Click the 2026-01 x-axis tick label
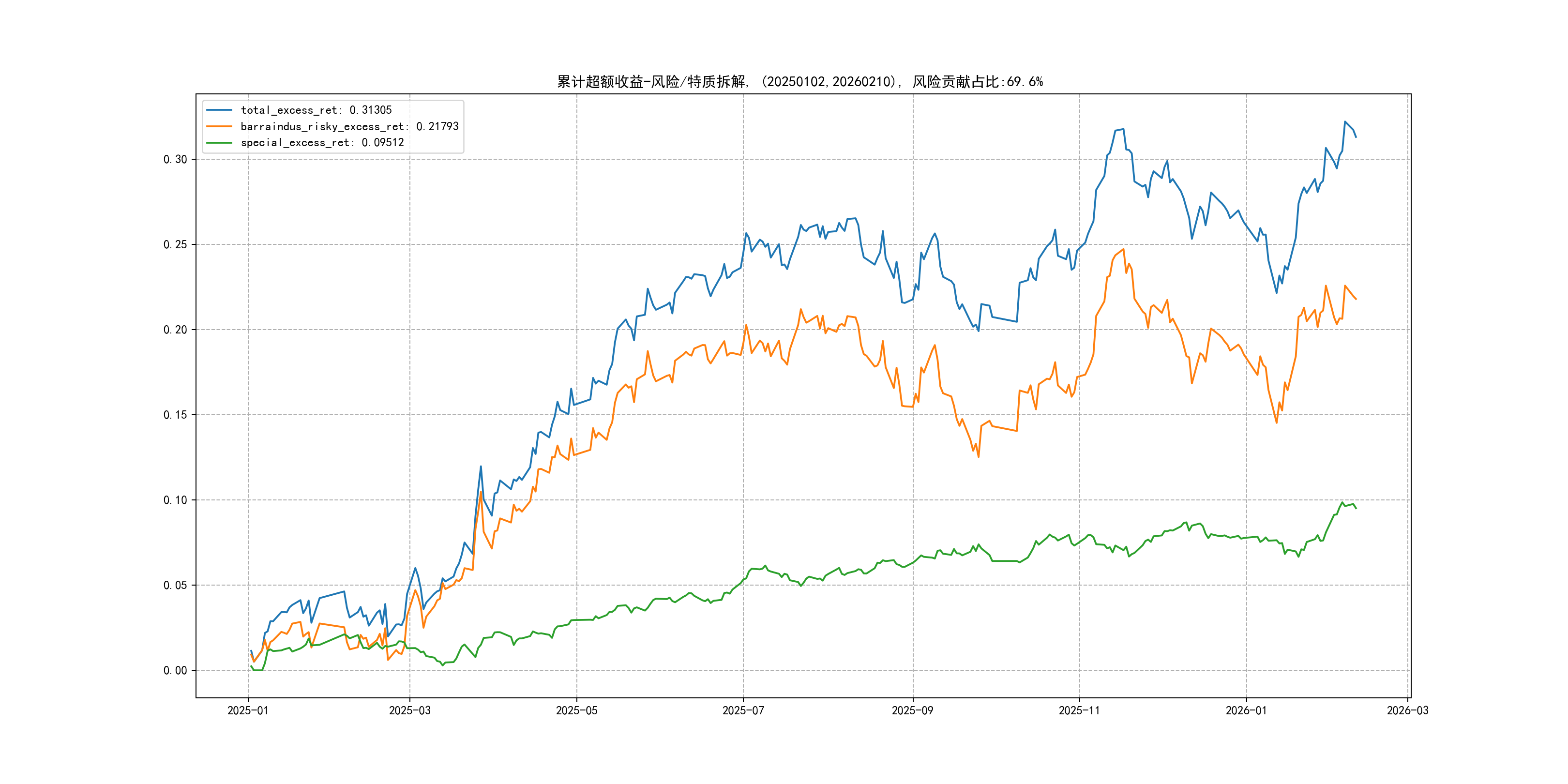This screenshot has height=784, width=1568. tap(1246, 710)
